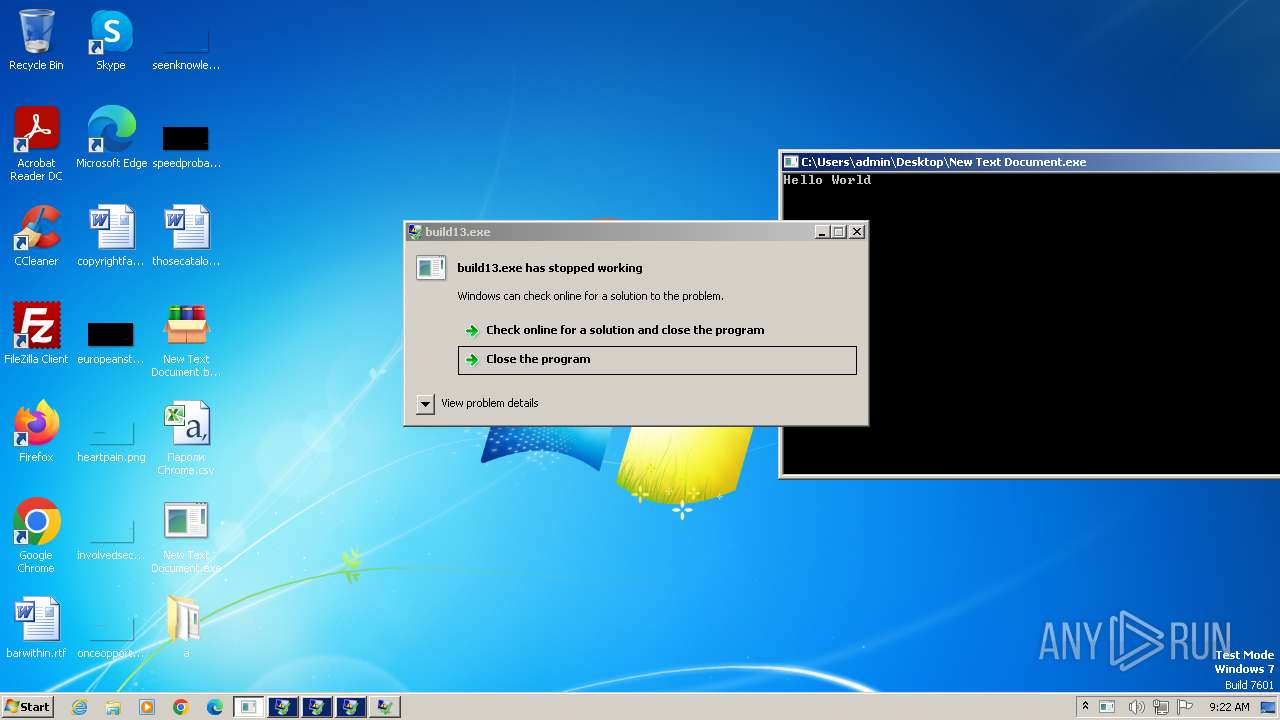Image resolution: width=1280 pixels, height=720 pixels.
Task: Choose Close the program
Action: [x=657, y=360]
